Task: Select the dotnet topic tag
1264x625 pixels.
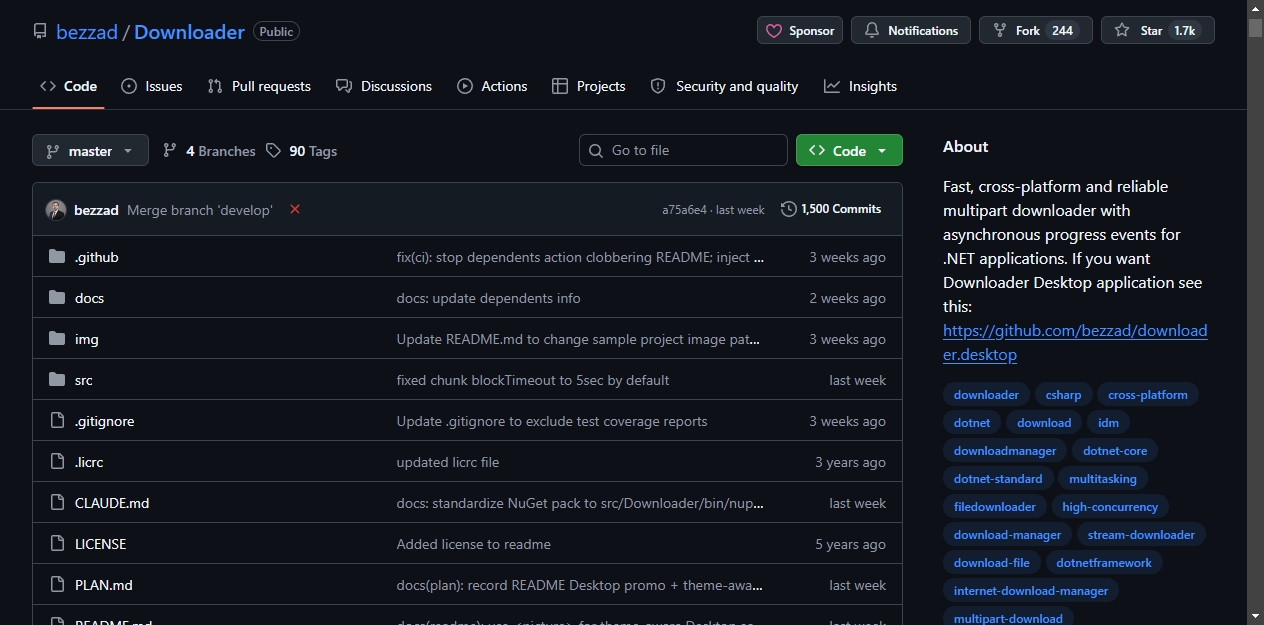Action: [x=972, y=423]
